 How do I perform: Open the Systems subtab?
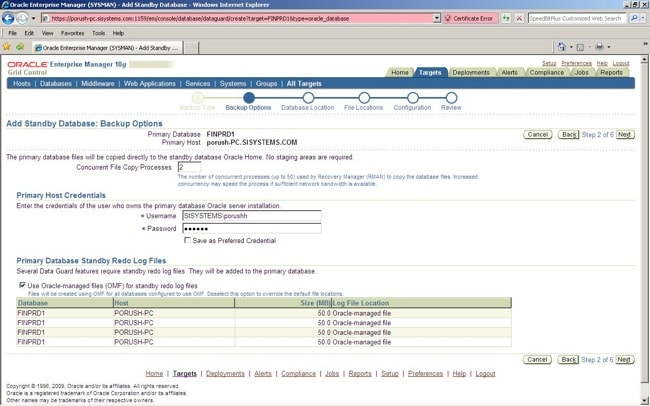pyautogui.click(x=233, y=83)
